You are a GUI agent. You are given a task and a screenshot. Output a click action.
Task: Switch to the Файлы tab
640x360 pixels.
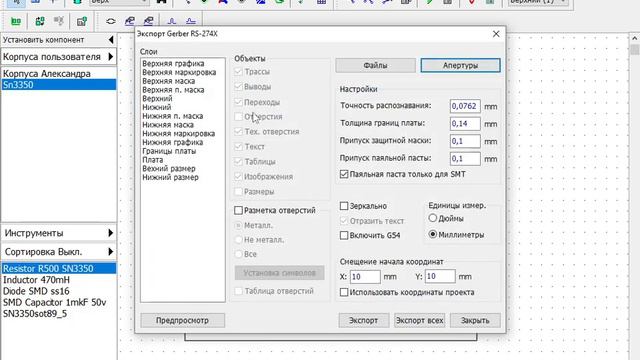(376, 65)
